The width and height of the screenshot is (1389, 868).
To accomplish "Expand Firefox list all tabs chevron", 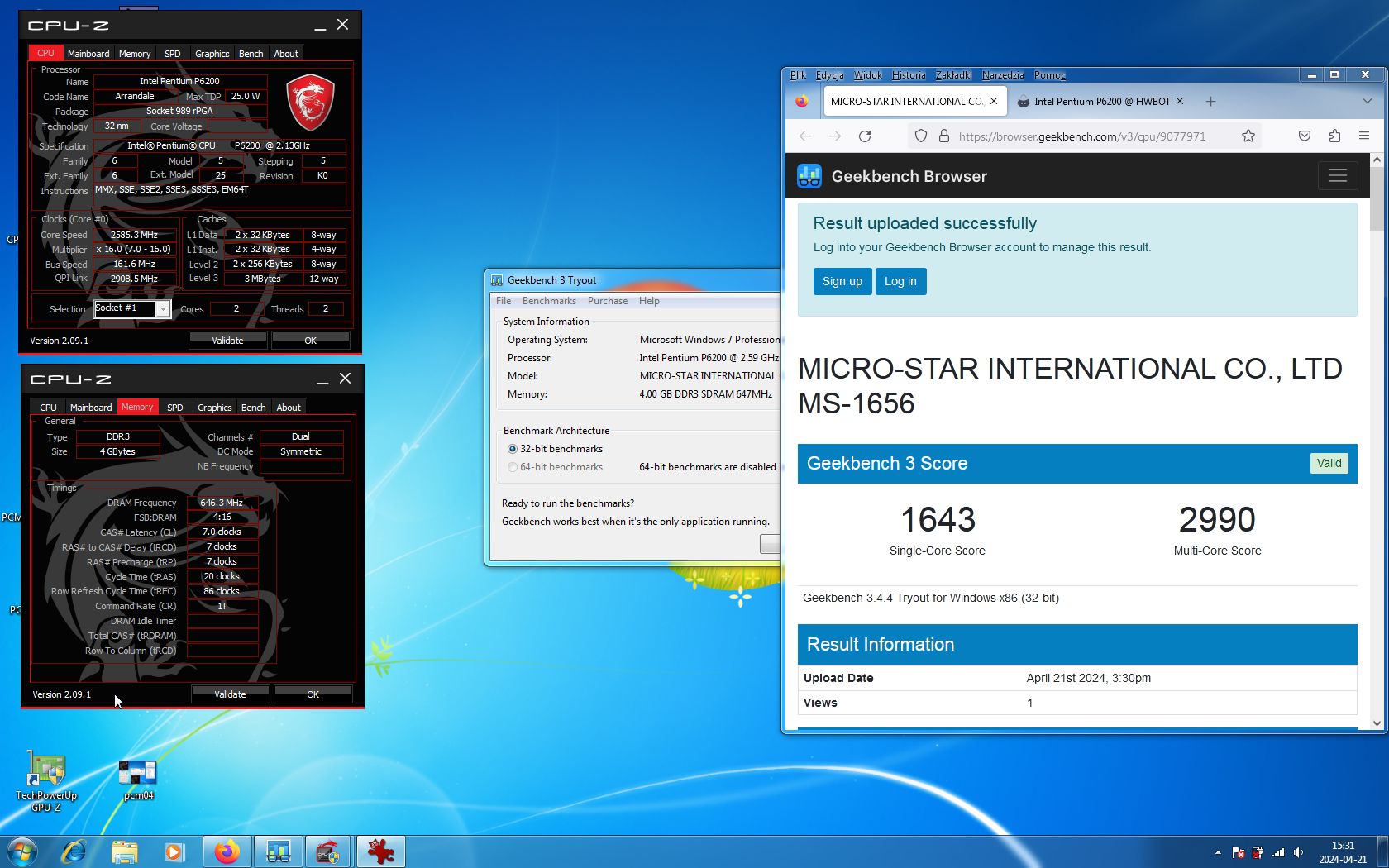I will [1367, 101].
